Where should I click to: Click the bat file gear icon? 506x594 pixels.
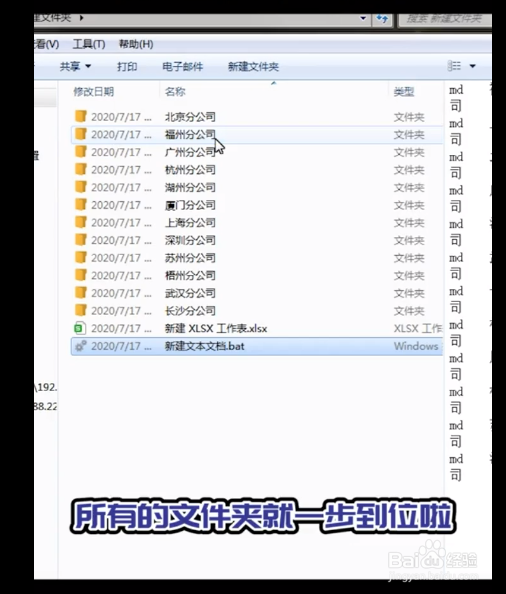[x=80, y=346]
